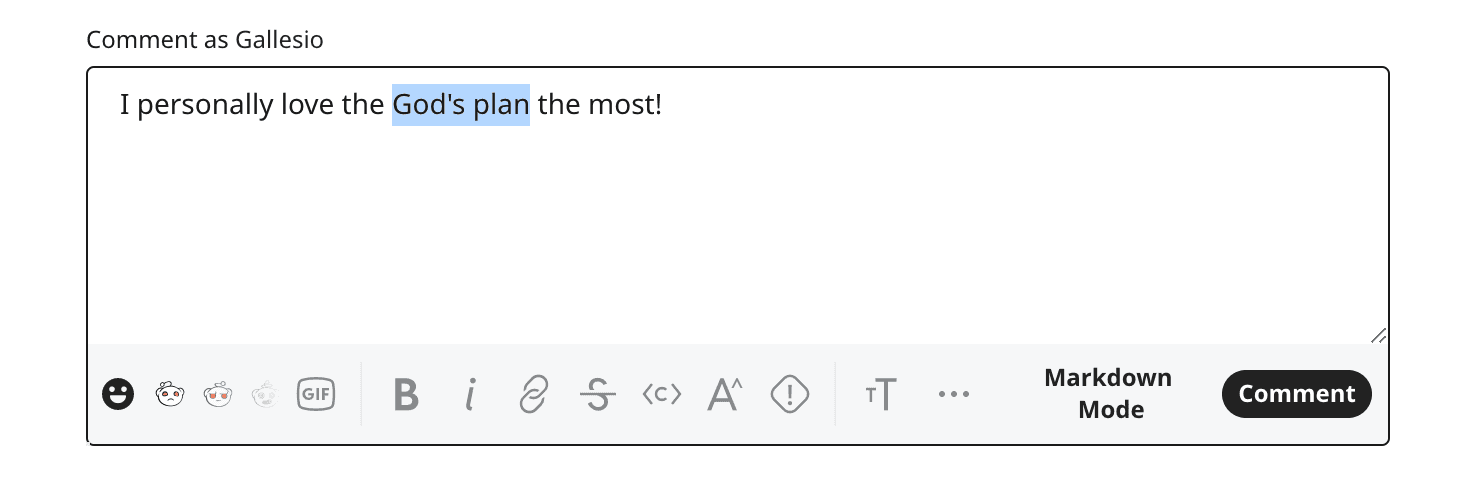The height and width of the screenshot is (498, 1458).
Task: Select the faded grayed-out Snoo emoji
Action: click(x=267, y=394)
